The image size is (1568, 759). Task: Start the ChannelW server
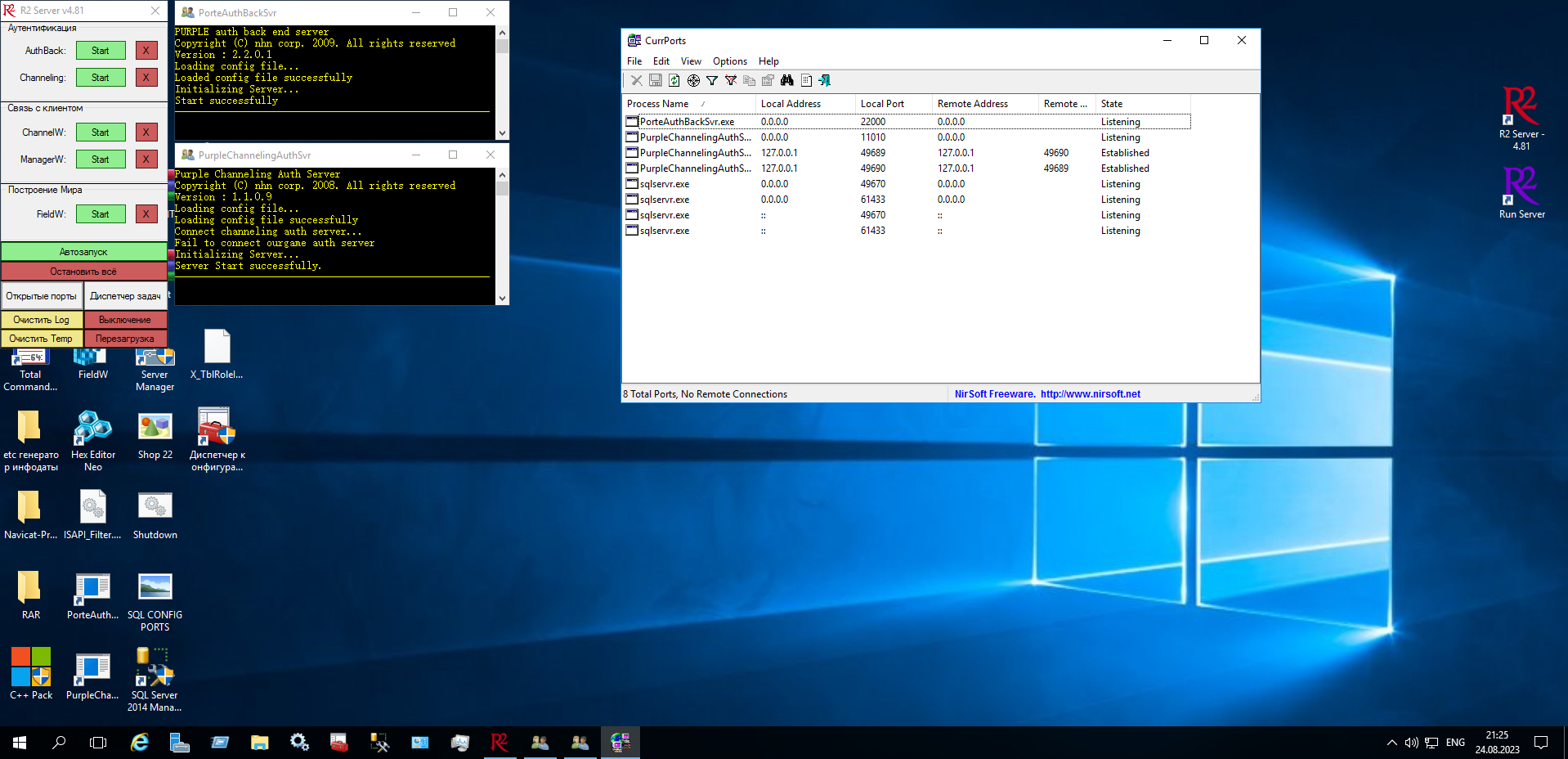(x=101, y=132)
